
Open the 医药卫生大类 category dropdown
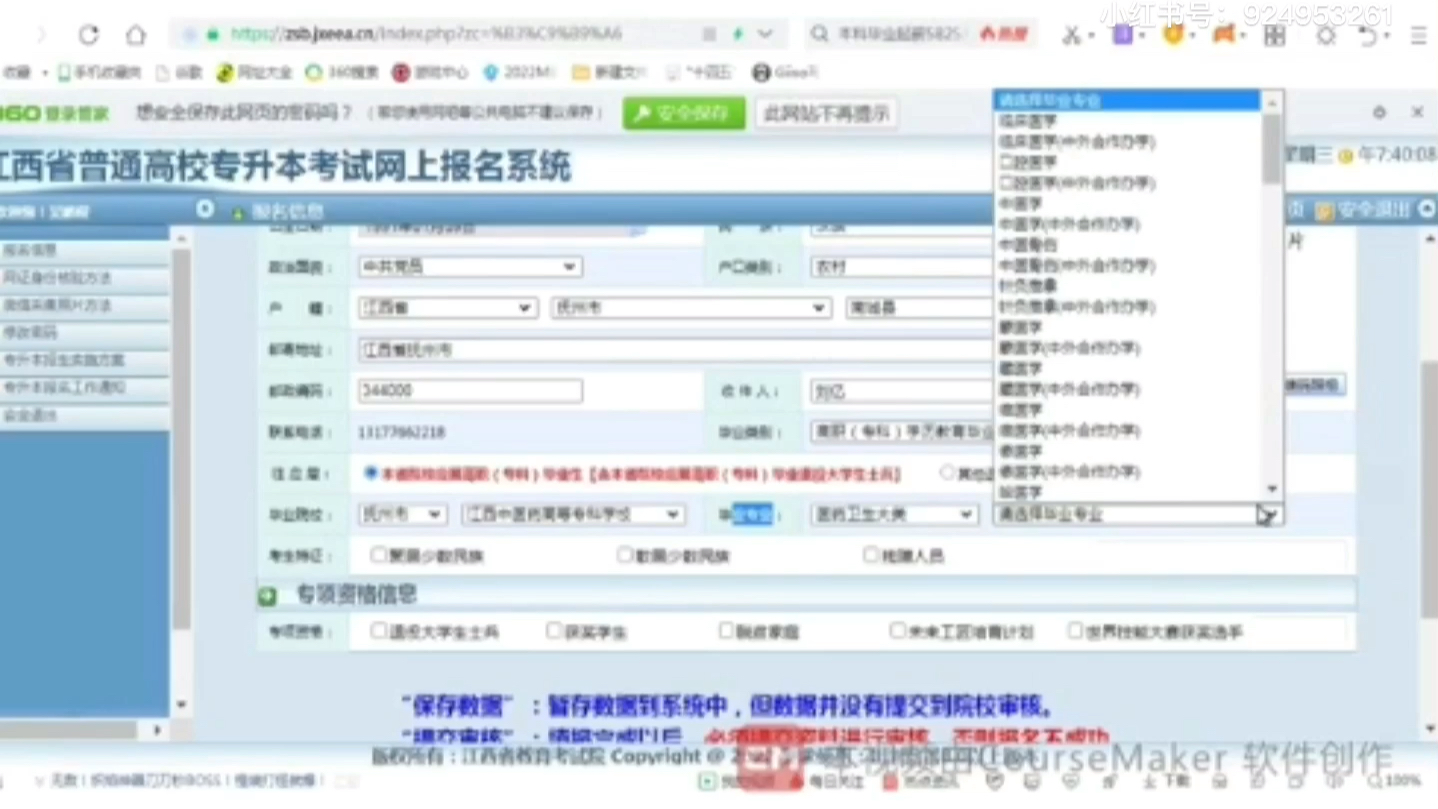coord(893,514)
